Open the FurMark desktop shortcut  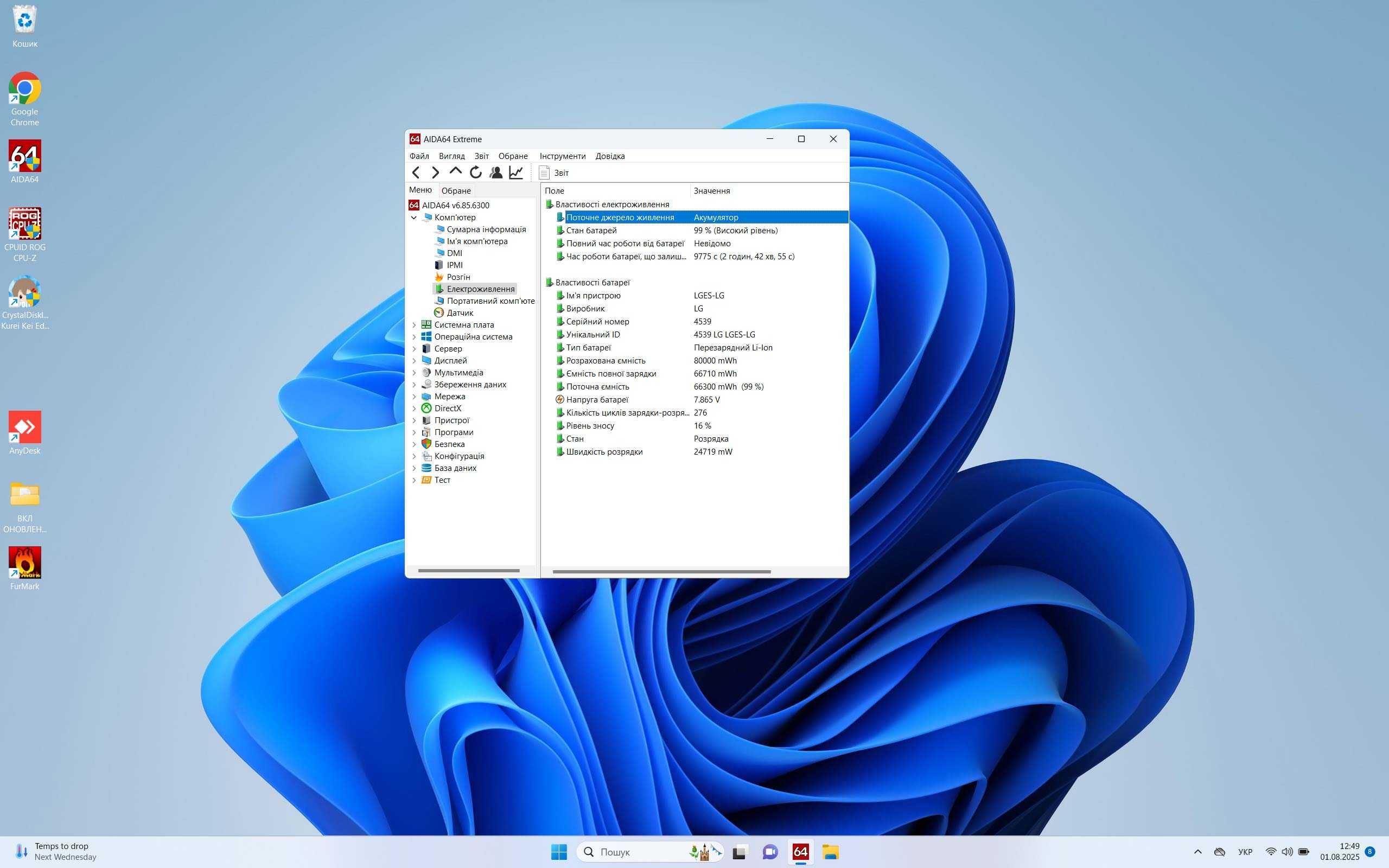pos(24,569)
